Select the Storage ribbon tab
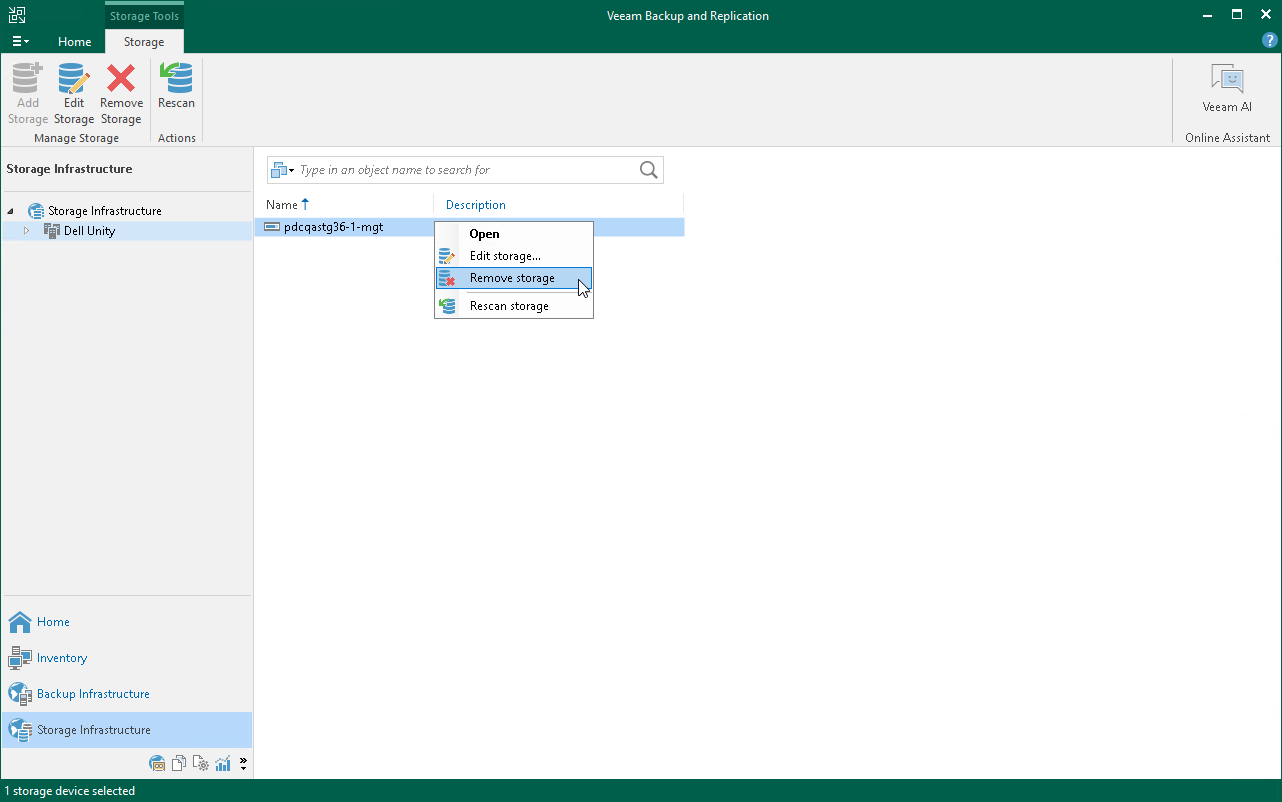 click(144, 42)
